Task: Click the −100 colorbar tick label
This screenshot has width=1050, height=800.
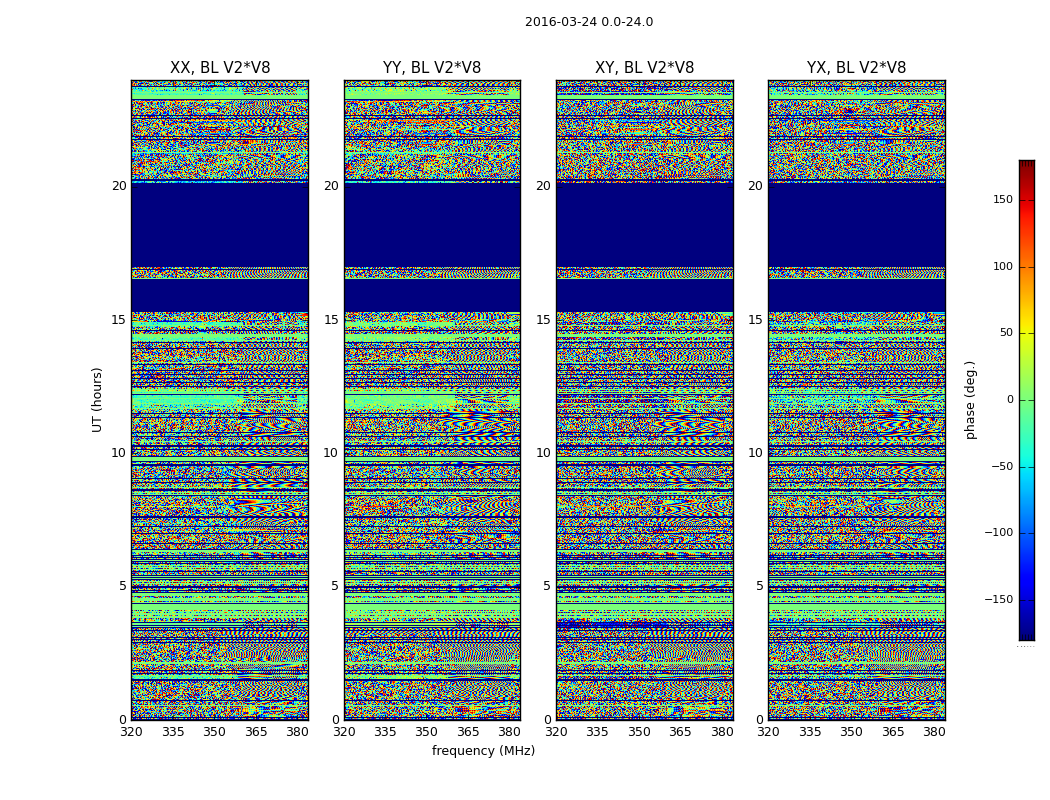Action: coord(999,532)
